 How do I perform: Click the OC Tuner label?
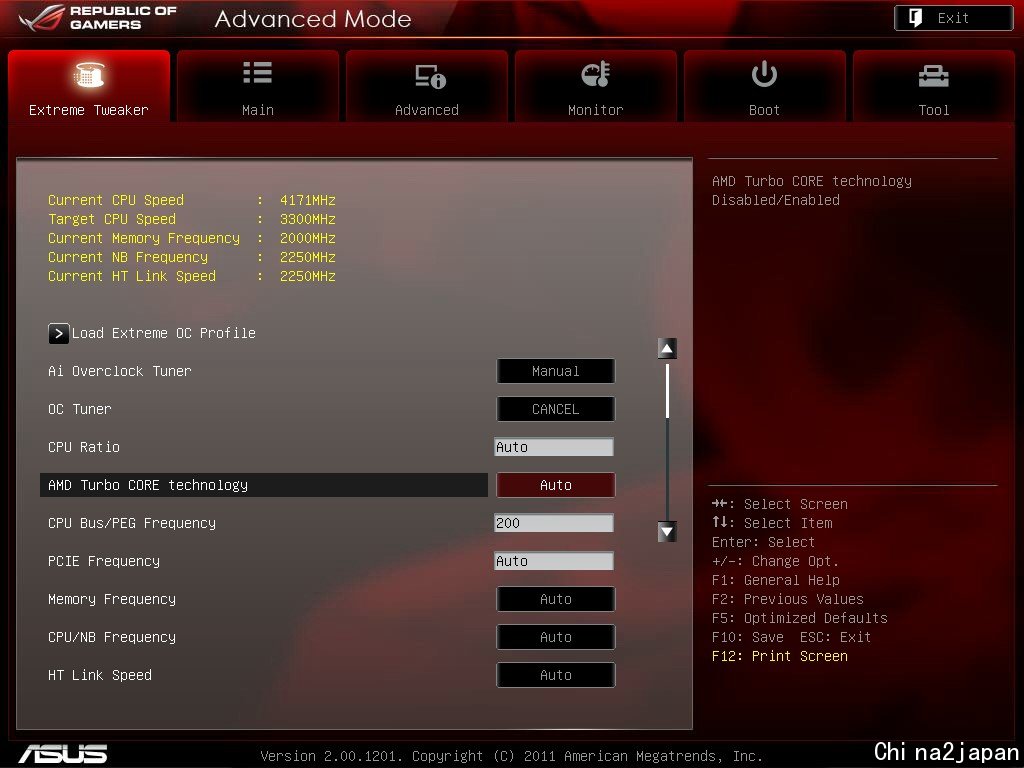click(x=80, y=409)
